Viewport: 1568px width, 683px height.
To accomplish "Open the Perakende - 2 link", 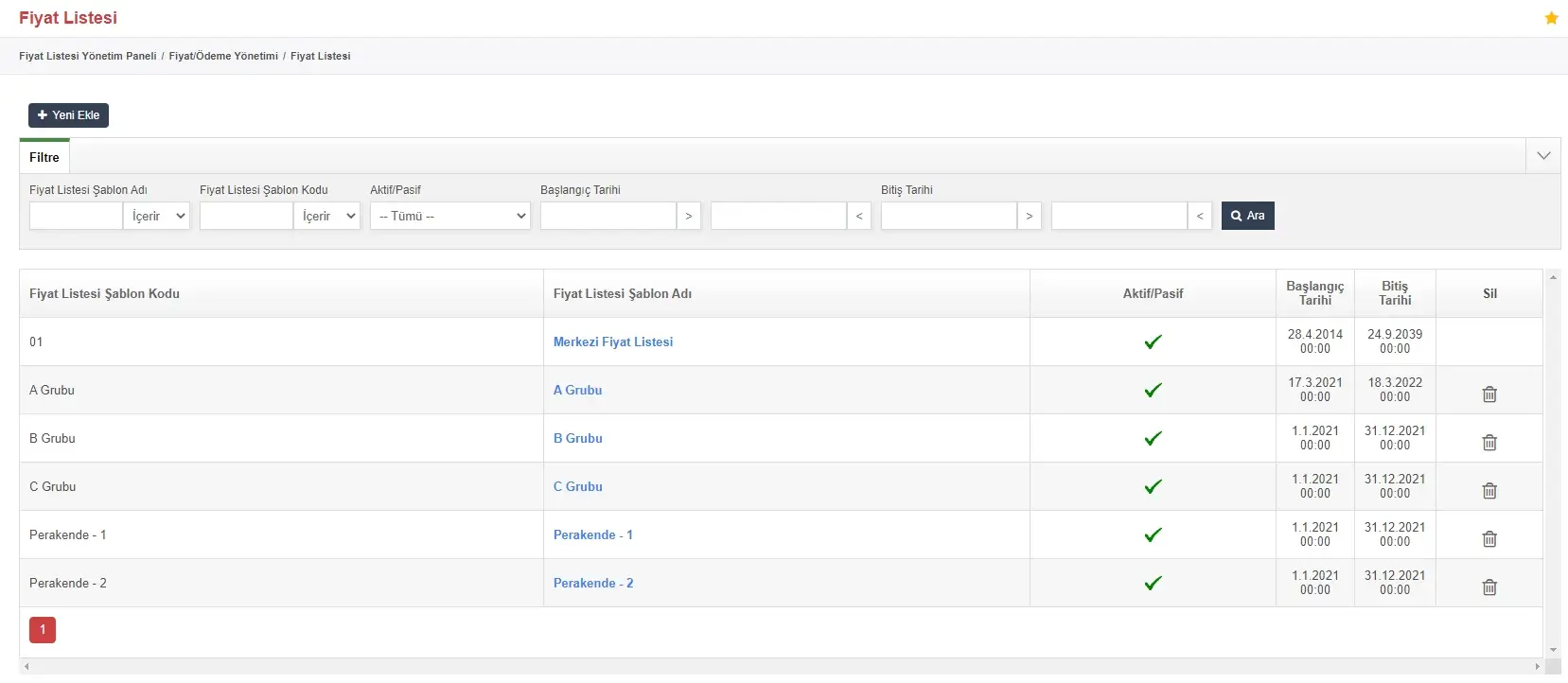I will [593, 584].
